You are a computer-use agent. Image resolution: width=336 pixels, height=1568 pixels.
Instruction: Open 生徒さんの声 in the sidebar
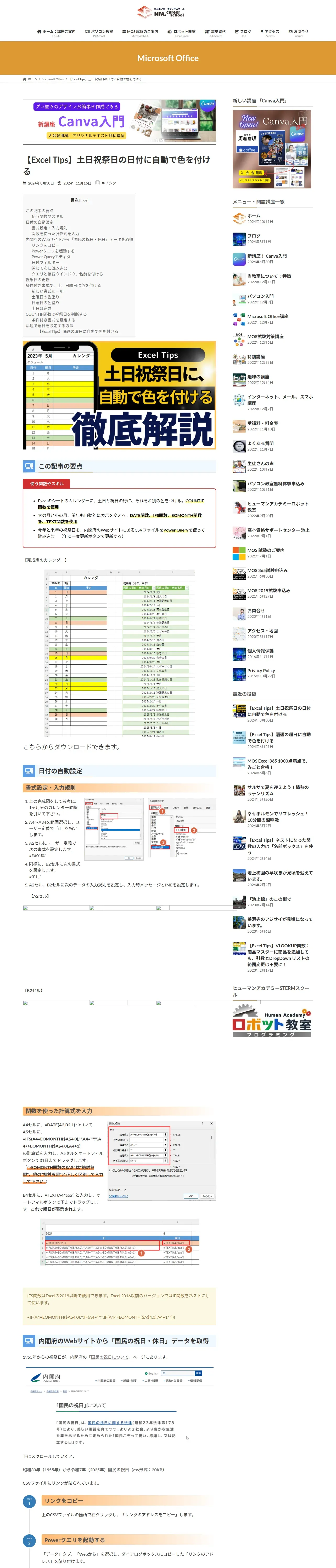pyautogui.click(x=260, y=463)
